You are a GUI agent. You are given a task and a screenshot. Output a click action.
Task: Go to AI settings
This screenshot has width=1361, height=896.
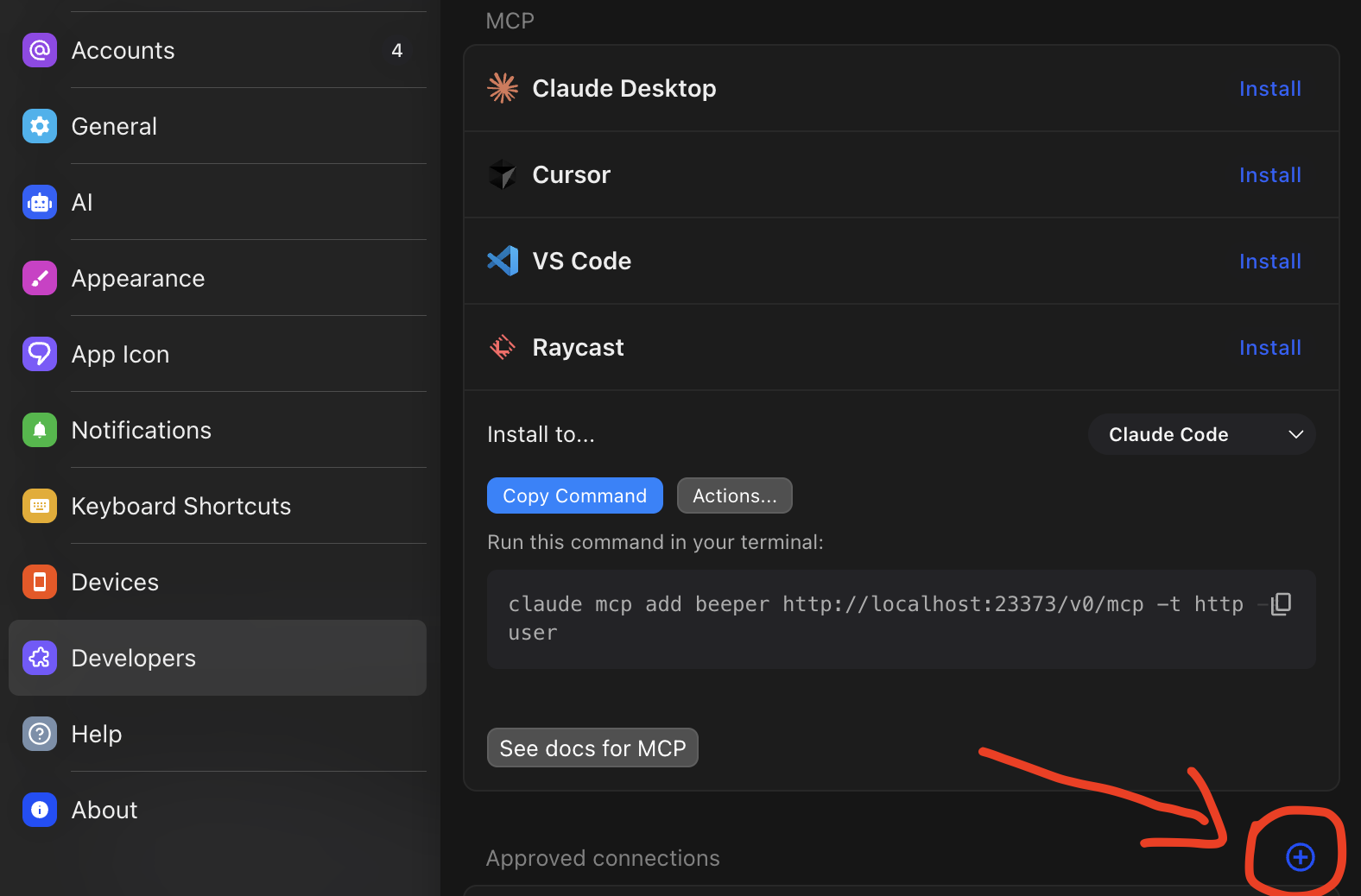coord(218,202)
